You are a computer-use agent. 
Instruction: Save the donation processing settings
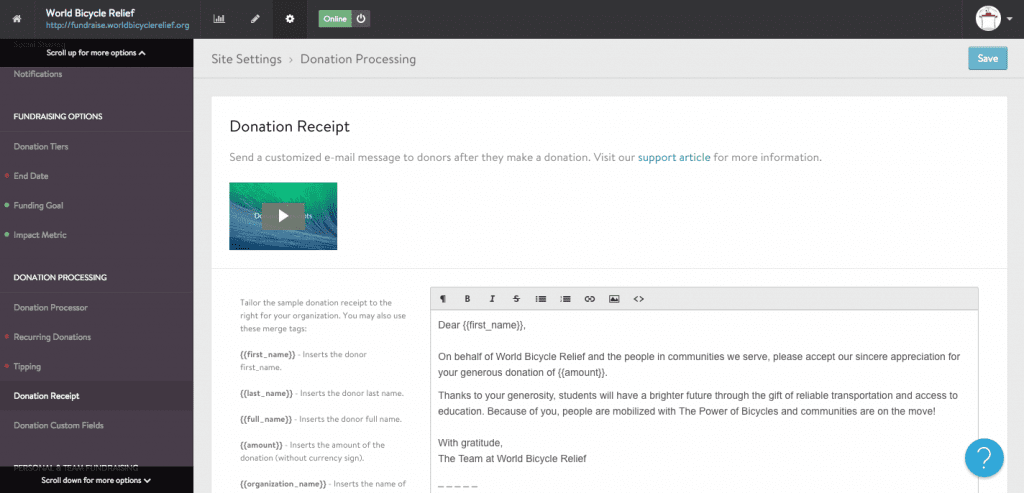[x=987, y=58]
